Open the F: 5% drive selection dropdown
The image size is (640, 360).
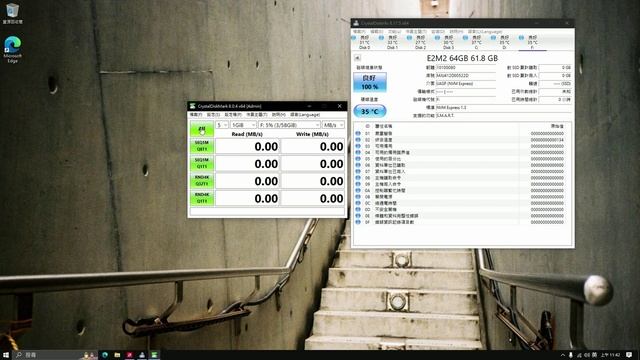289,125
